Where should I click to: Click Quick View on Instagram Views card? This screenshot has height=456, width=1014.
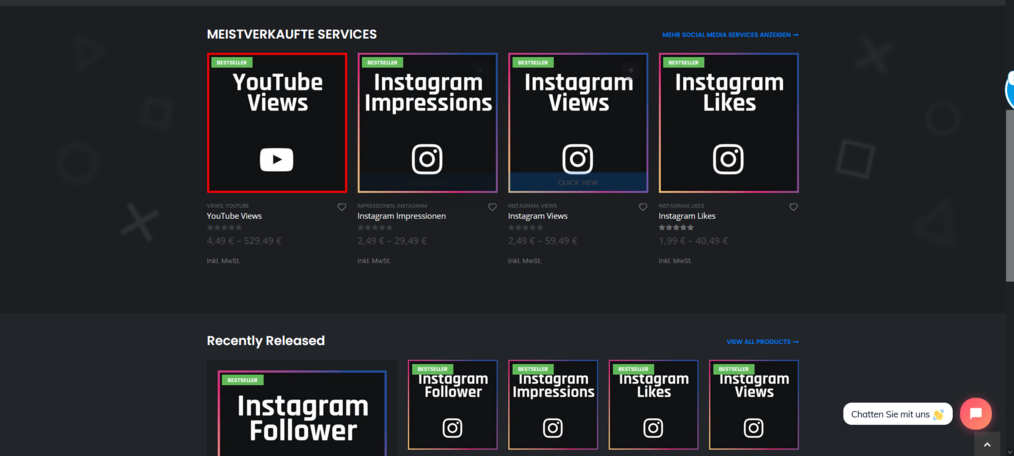click(x=578, y=182)
